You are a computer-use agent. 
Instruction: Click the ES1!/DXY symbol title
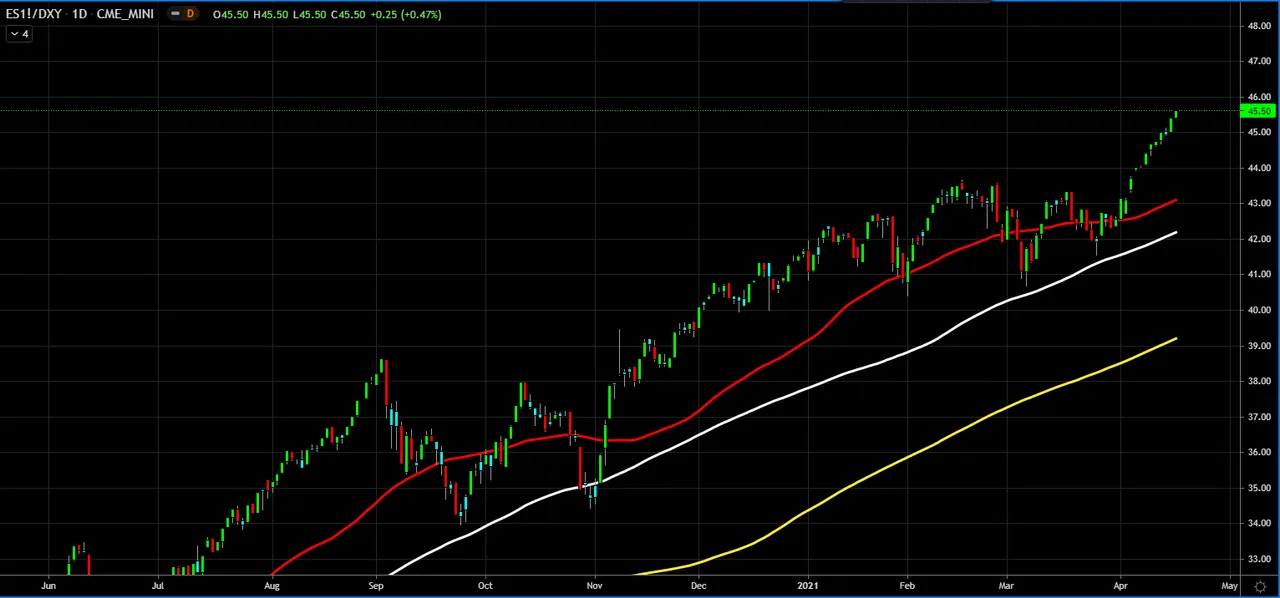point(33,14)
